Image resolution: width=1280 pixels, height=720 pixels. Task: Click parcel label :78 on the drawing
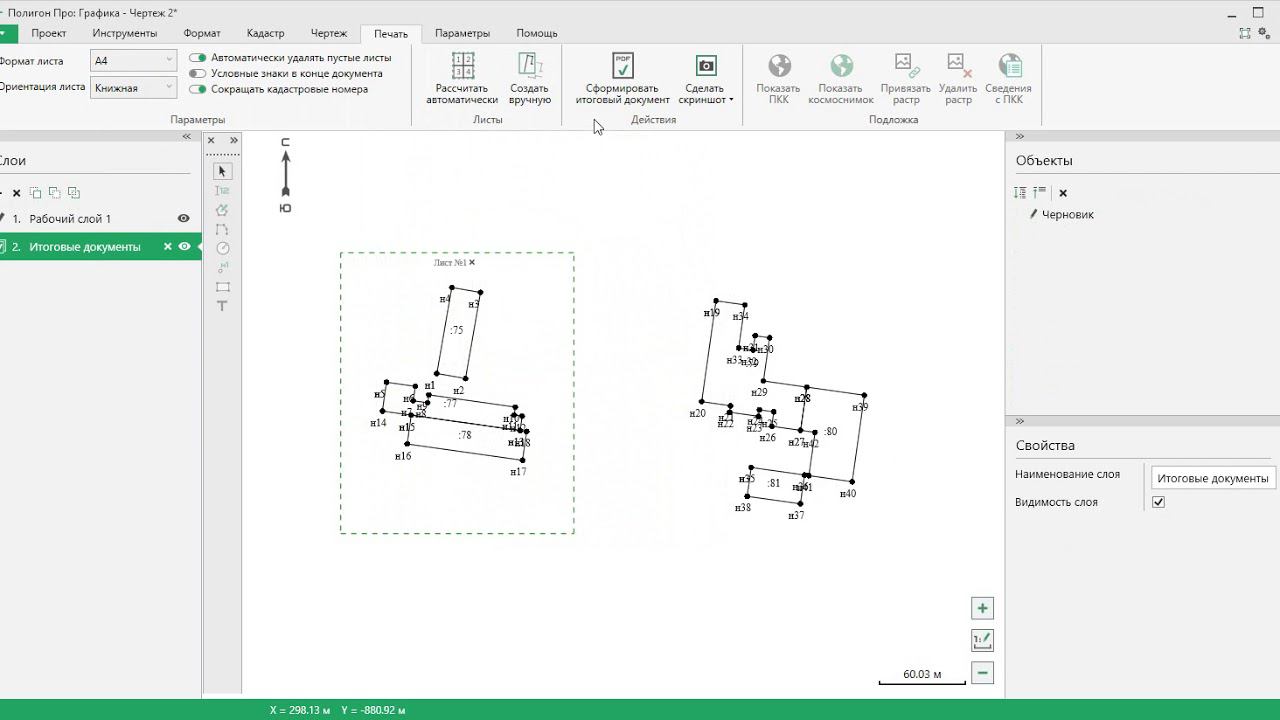(x=464, y=435)
